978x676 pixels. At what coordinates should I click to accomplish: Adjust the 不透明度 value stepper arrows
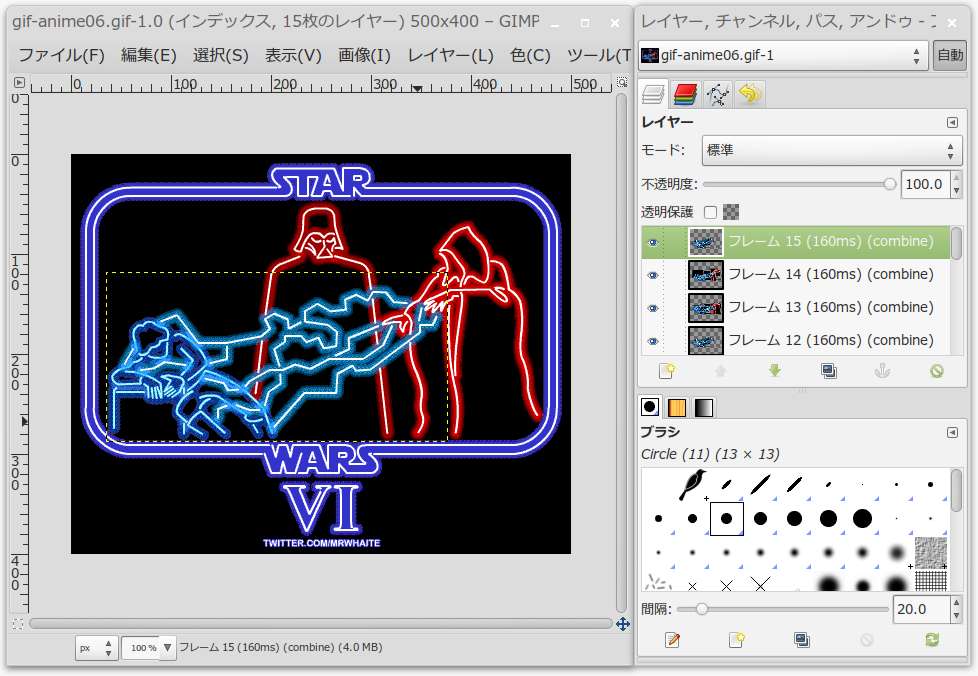[x=956, y=184]
